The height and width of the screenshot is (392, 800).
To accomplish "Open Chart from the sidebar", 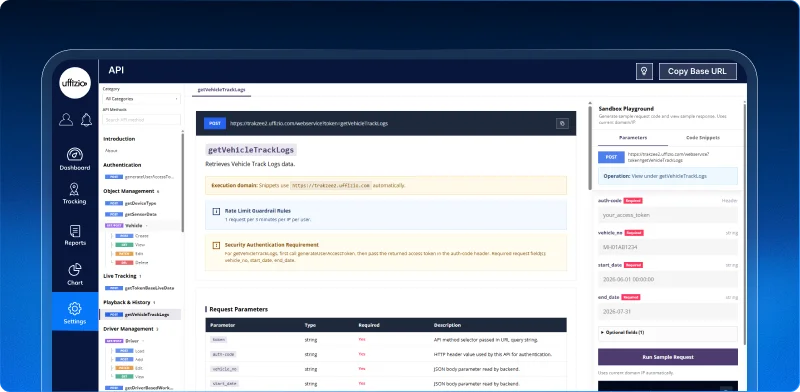I will click(x=74, y=274).
